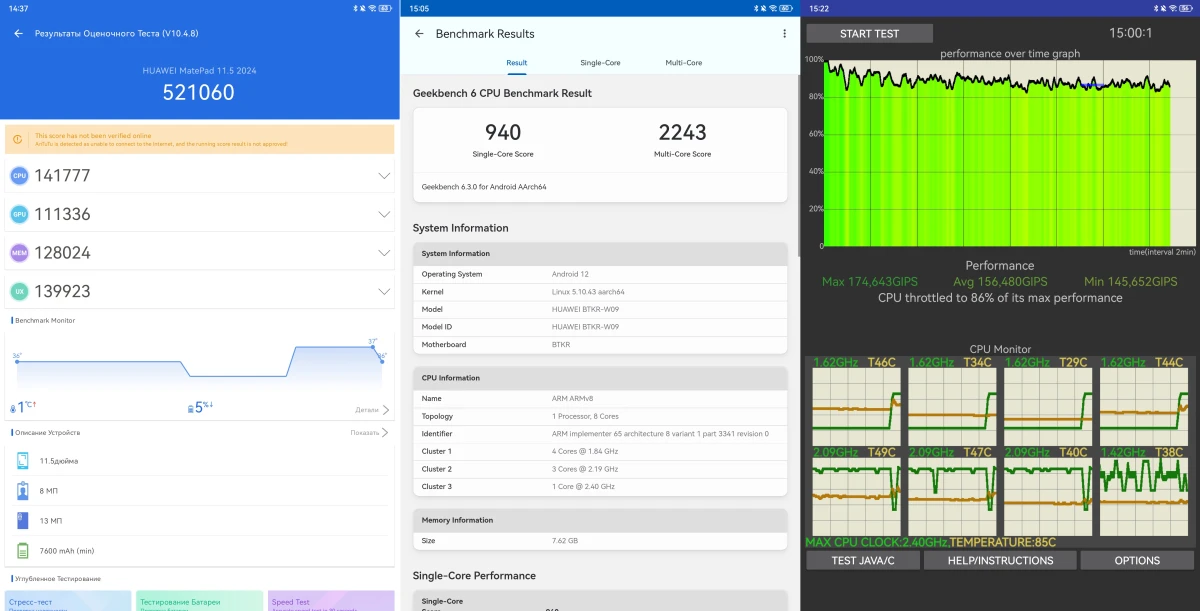Tap the Kernel value Linux 5.10.43 aarch64
The image size is (1200, 611).
click(x=589, y=291)
